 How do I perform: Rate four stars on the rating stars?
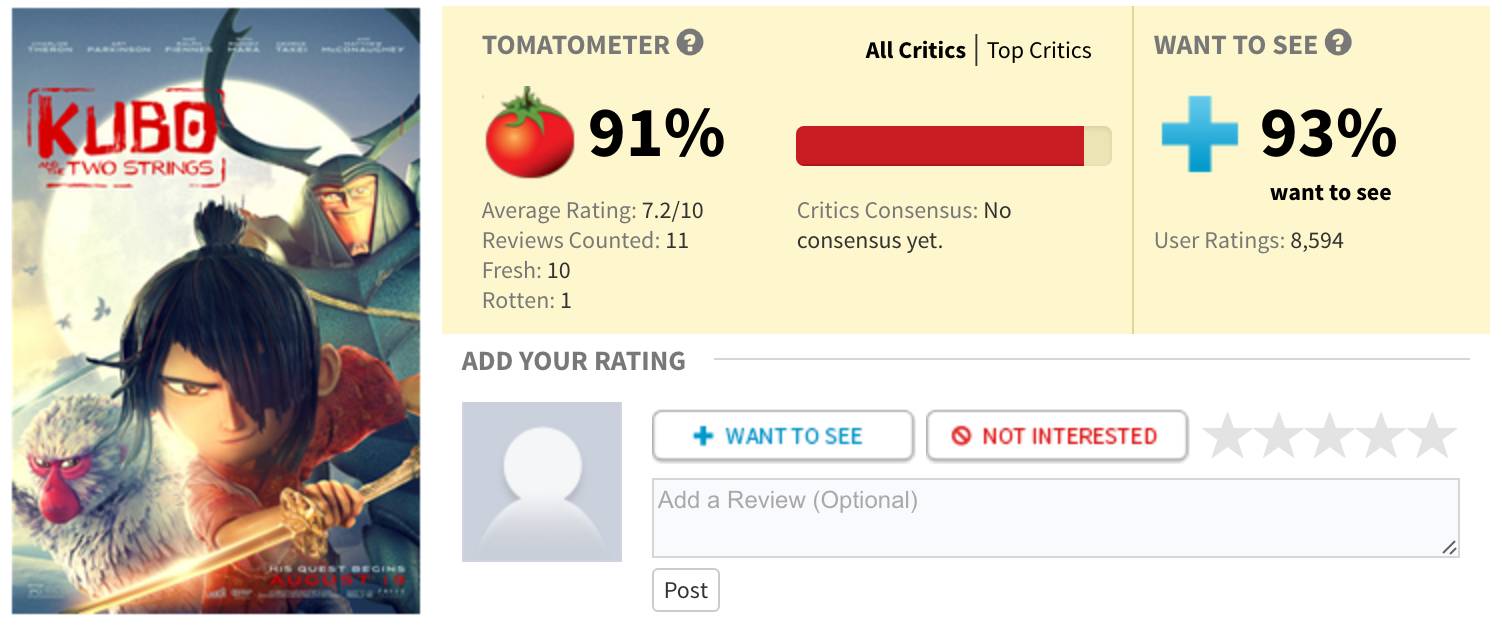tap(1380, 436)
